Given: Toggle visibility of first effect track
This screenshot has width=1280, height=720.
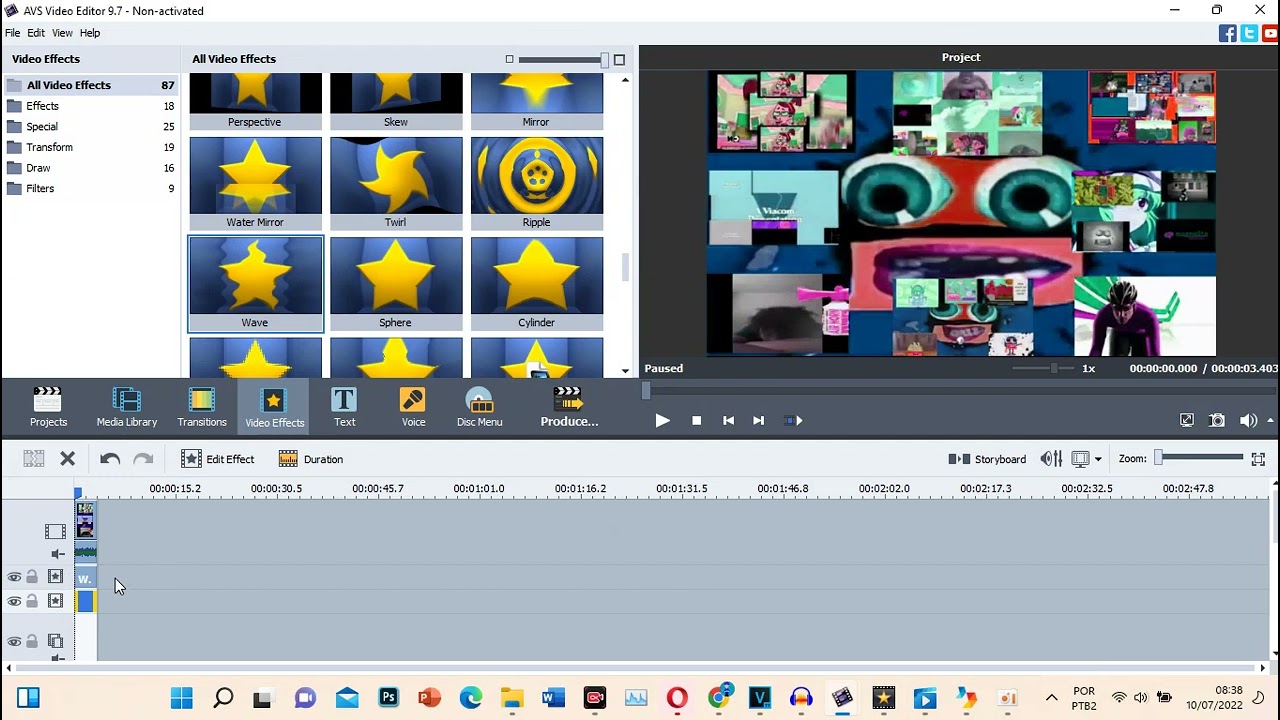Looking at the screenshot, I should [14, 577].
